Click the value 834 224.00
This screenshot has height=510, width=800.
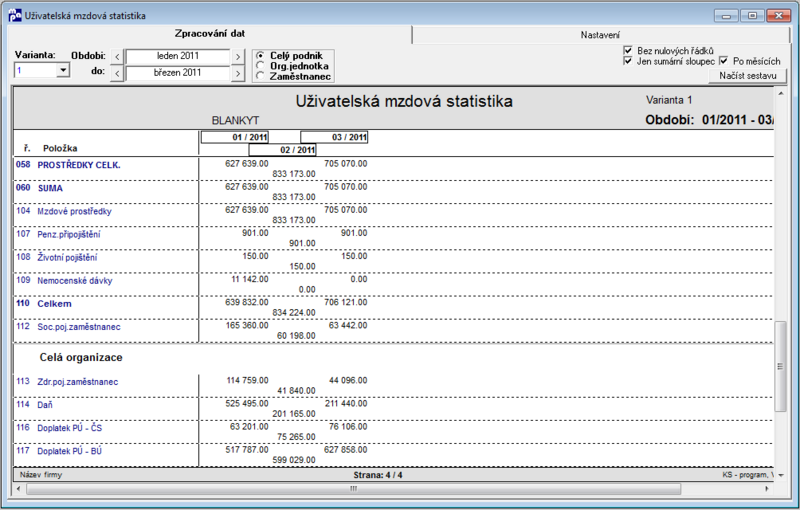point(294,313)
